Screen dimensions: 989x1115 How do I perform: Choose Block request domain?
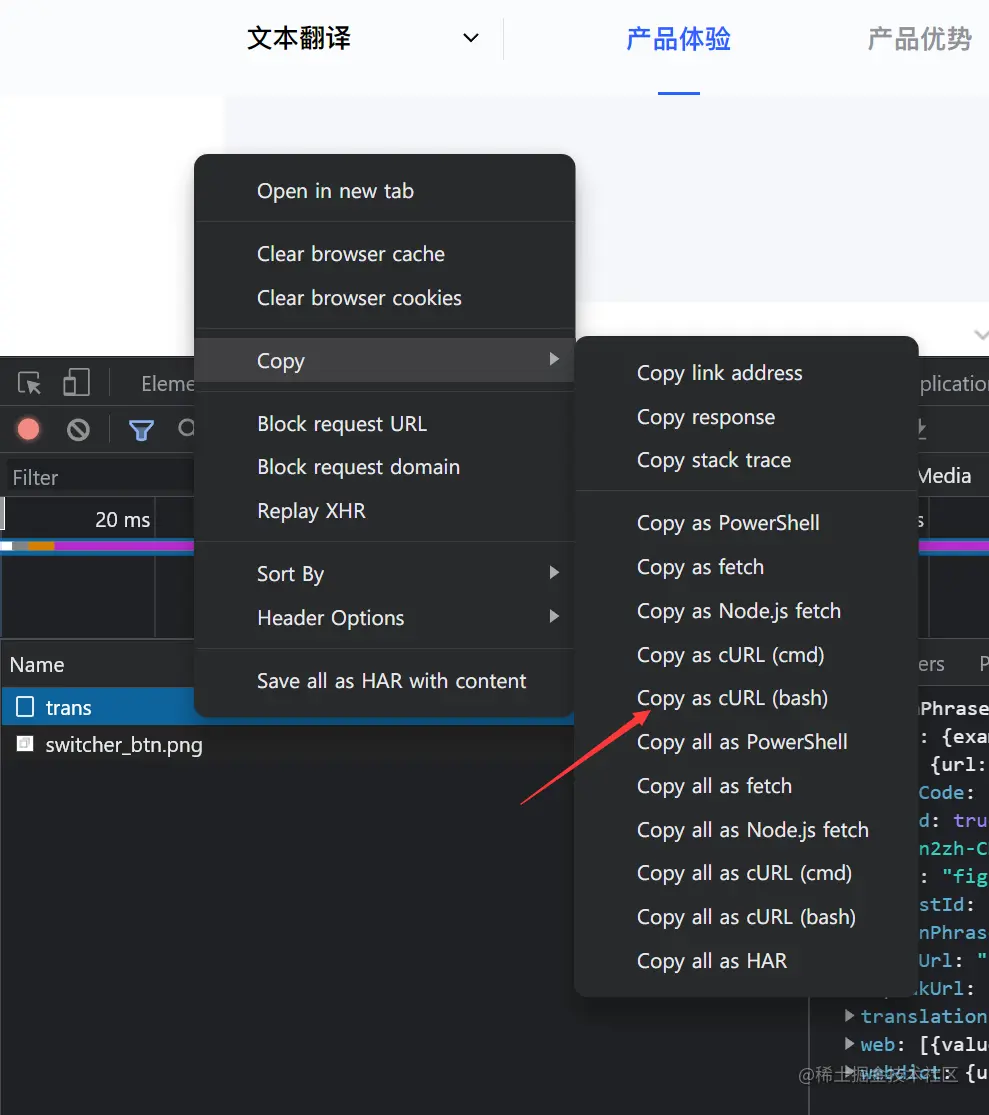385,467
